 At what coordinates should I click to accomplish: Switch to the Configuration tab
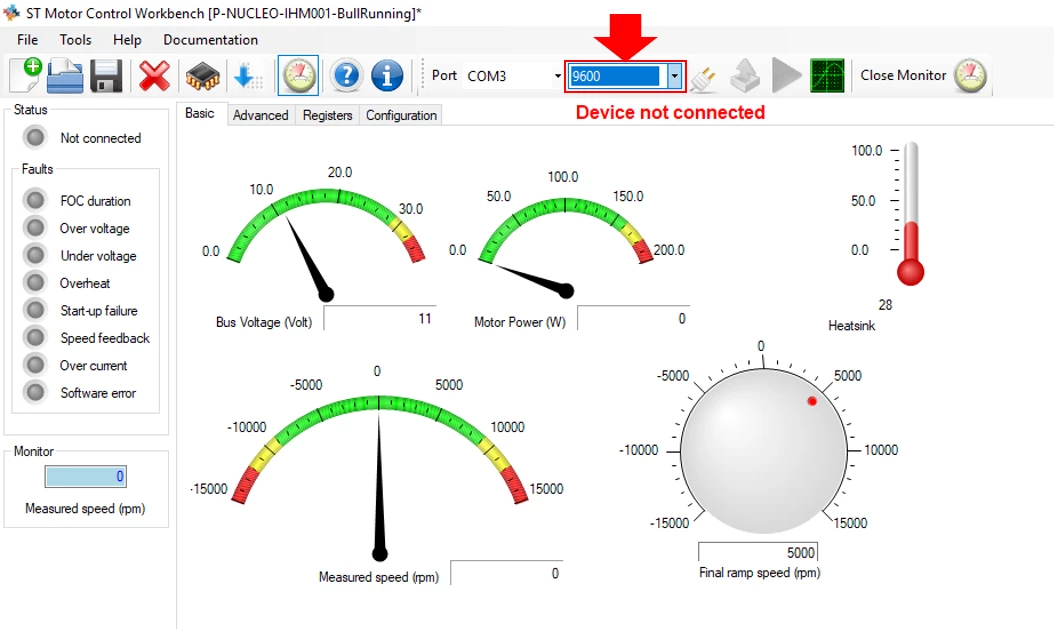[x=401, y=115]
